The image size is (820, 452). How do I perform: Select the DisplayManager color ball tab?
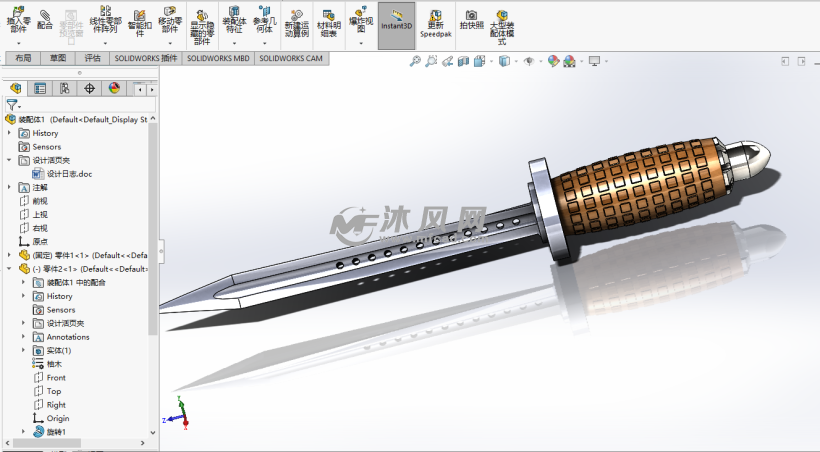click(x=114, y=88)
